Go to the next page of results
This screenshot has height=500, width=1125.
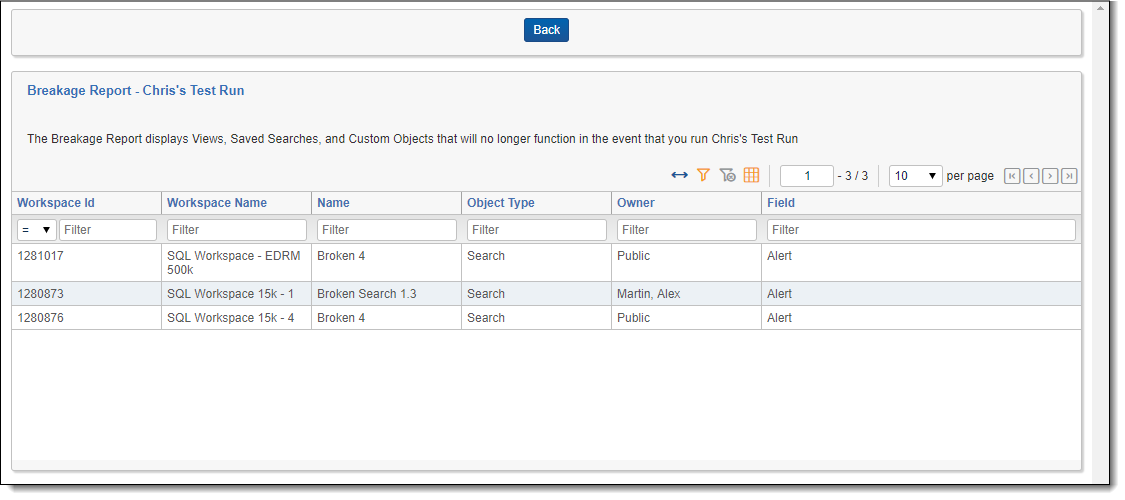1050,176
